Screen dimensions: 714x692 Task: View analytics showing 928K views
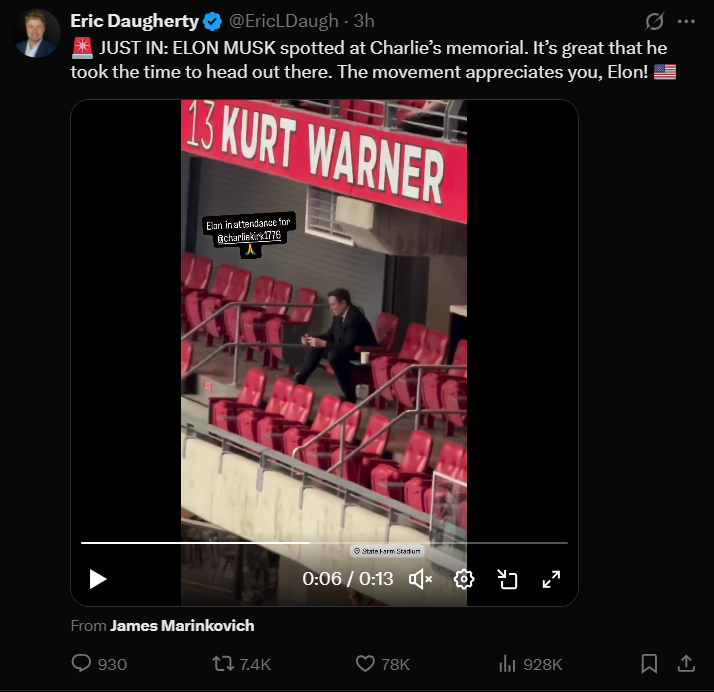click(x=530, y=664)
